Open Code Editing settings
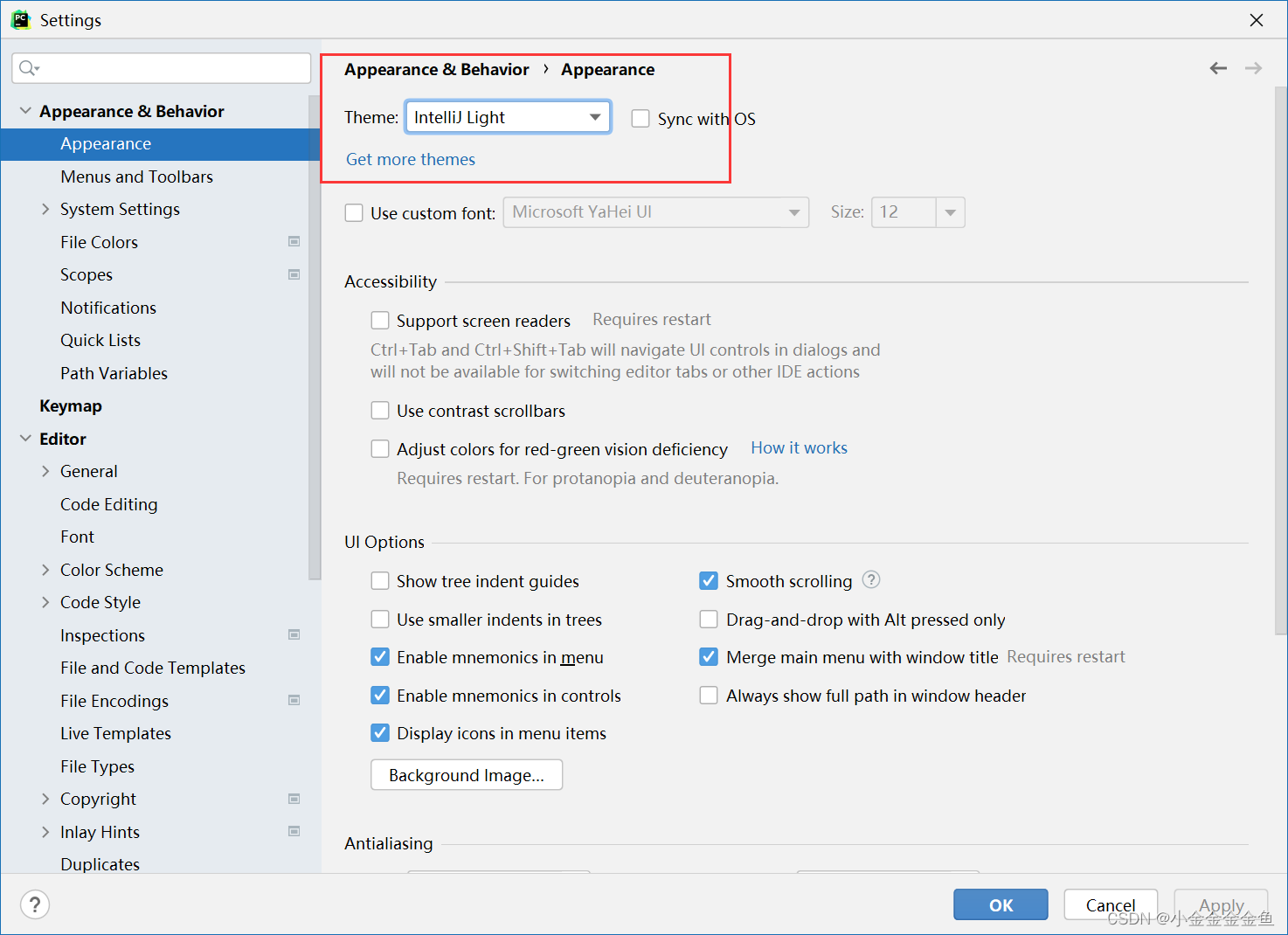The height and width of the screenshot is (935, 1288). [x=109, y=504]
